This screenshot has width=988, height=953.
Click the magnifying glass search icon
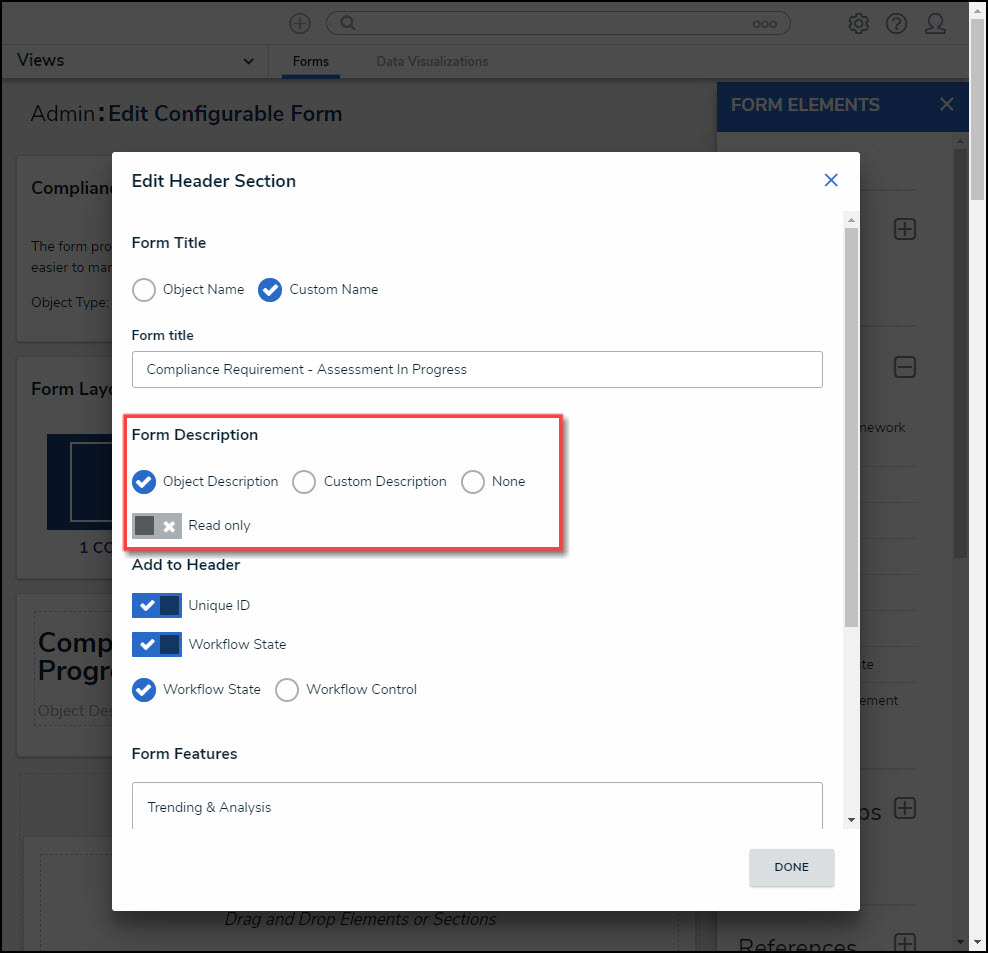[345, 23]
